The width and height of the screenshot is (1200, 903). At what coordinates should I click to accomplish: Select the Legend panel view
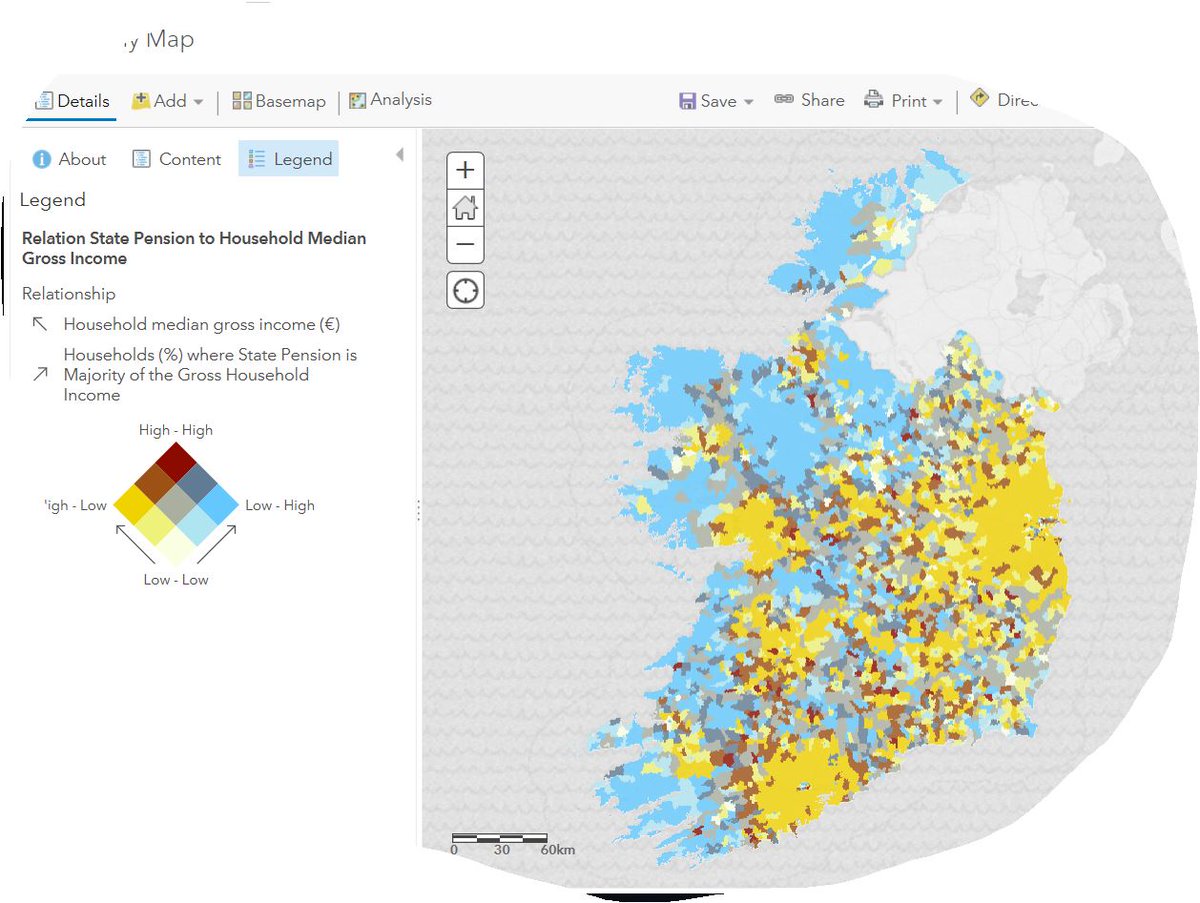click(288, 159)
